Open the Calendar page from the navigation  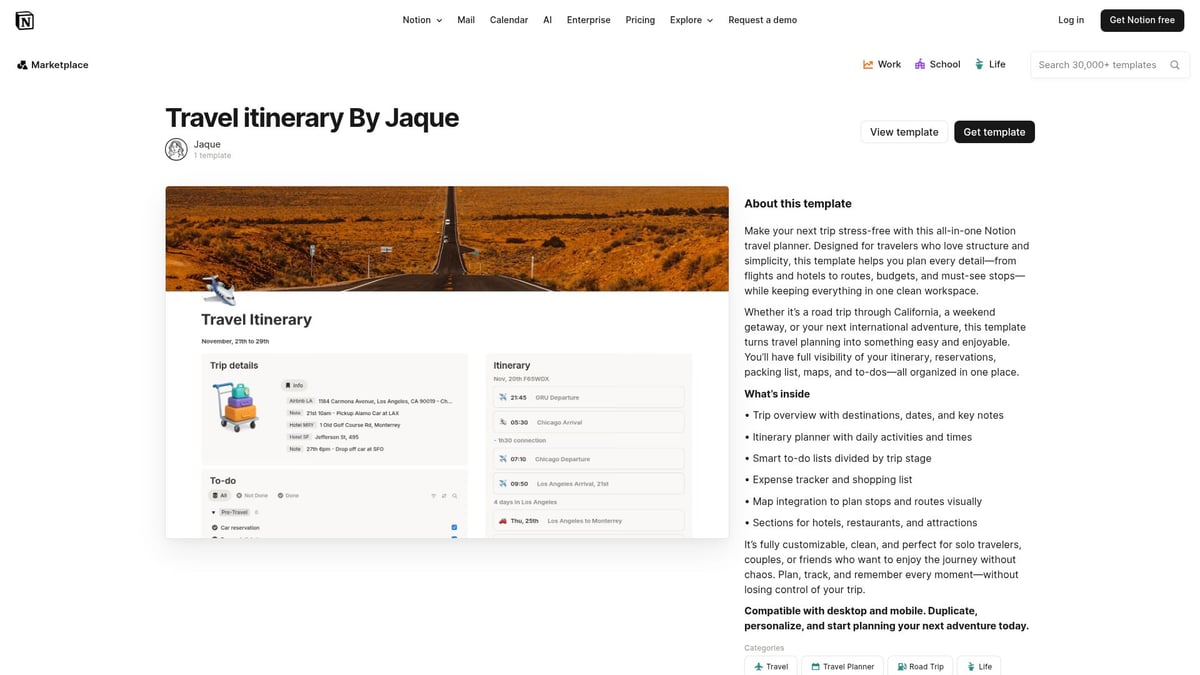click(x=509, y=19)
